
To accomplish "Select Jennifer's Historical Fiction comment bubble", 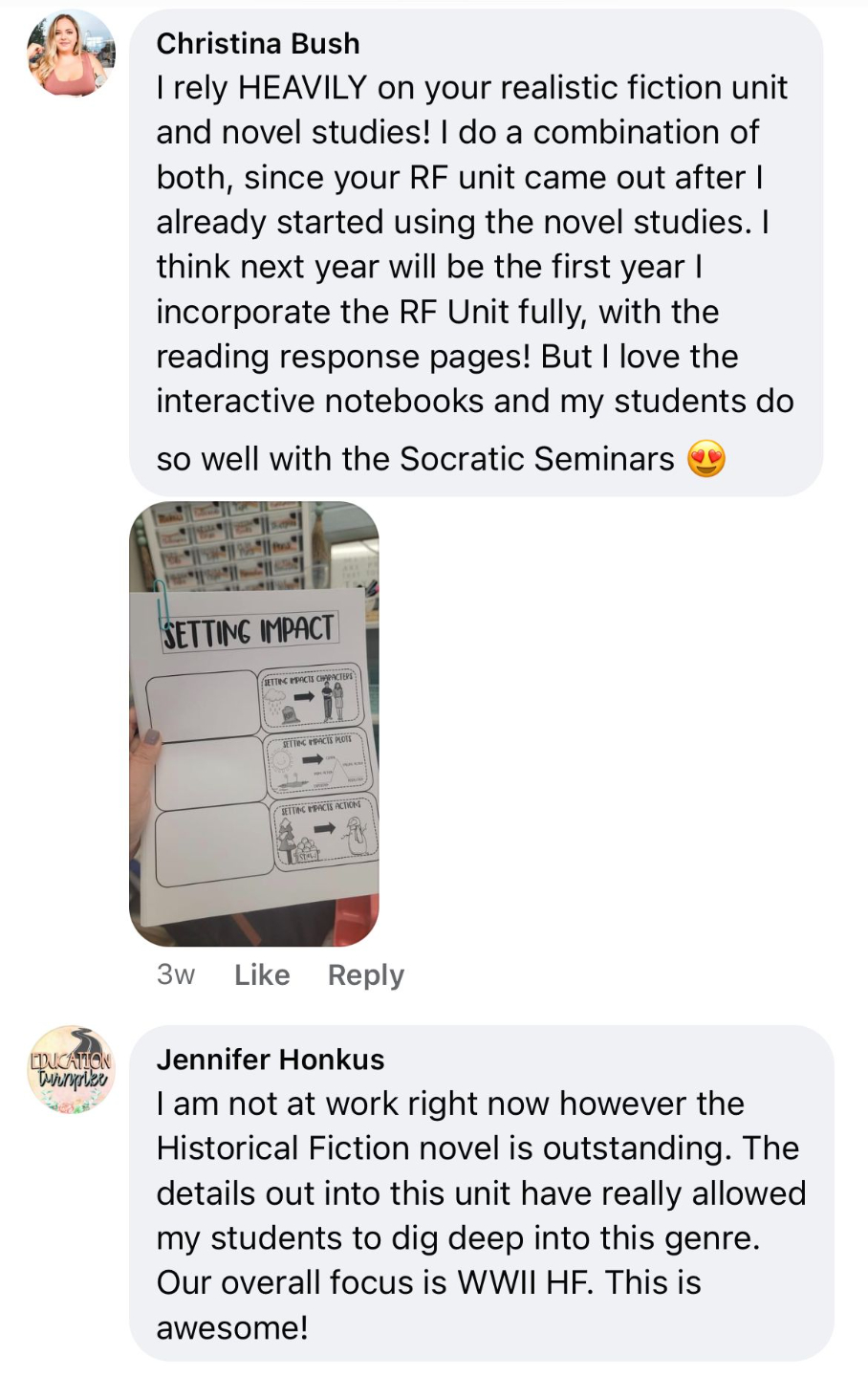I will [482, 1193].
